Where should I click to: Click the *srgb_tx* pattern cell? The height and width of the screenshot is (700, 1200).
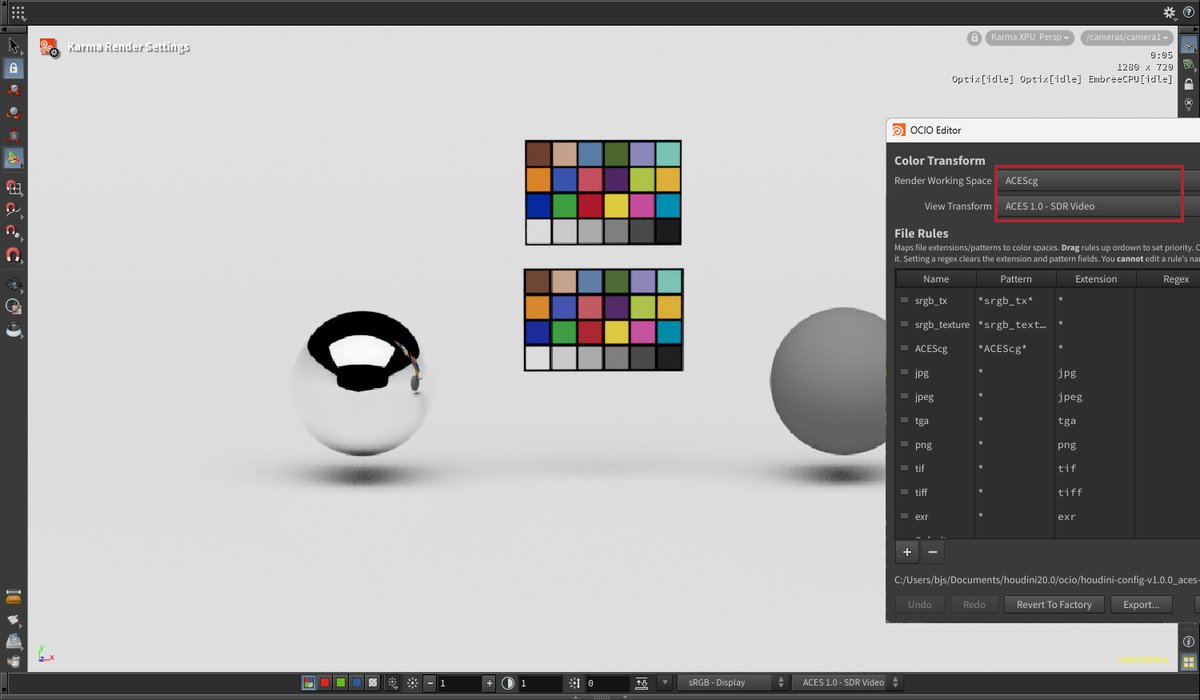(x=1015, y=300)
